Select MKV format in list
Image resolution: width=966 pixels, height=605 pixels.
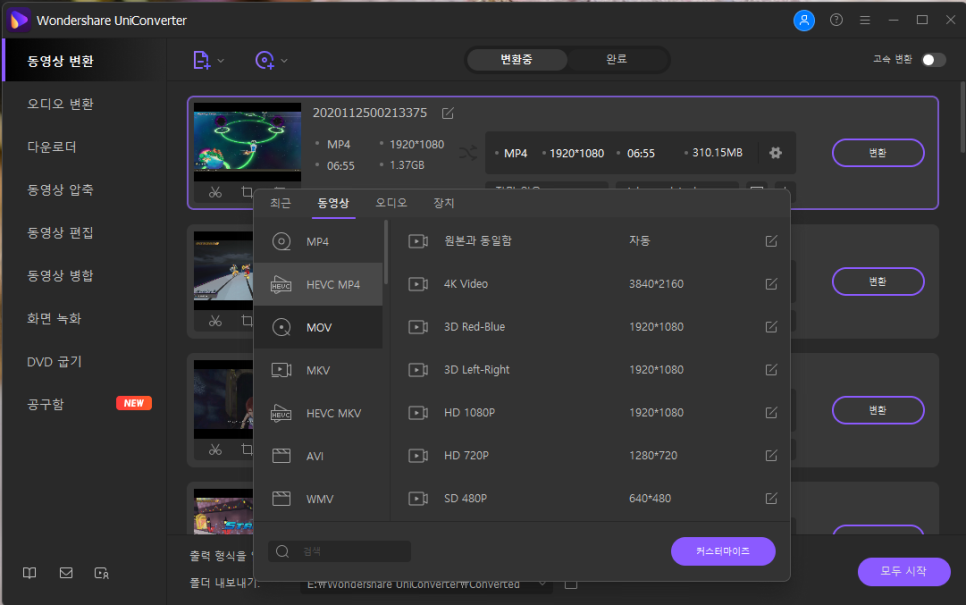coord(319,370)
